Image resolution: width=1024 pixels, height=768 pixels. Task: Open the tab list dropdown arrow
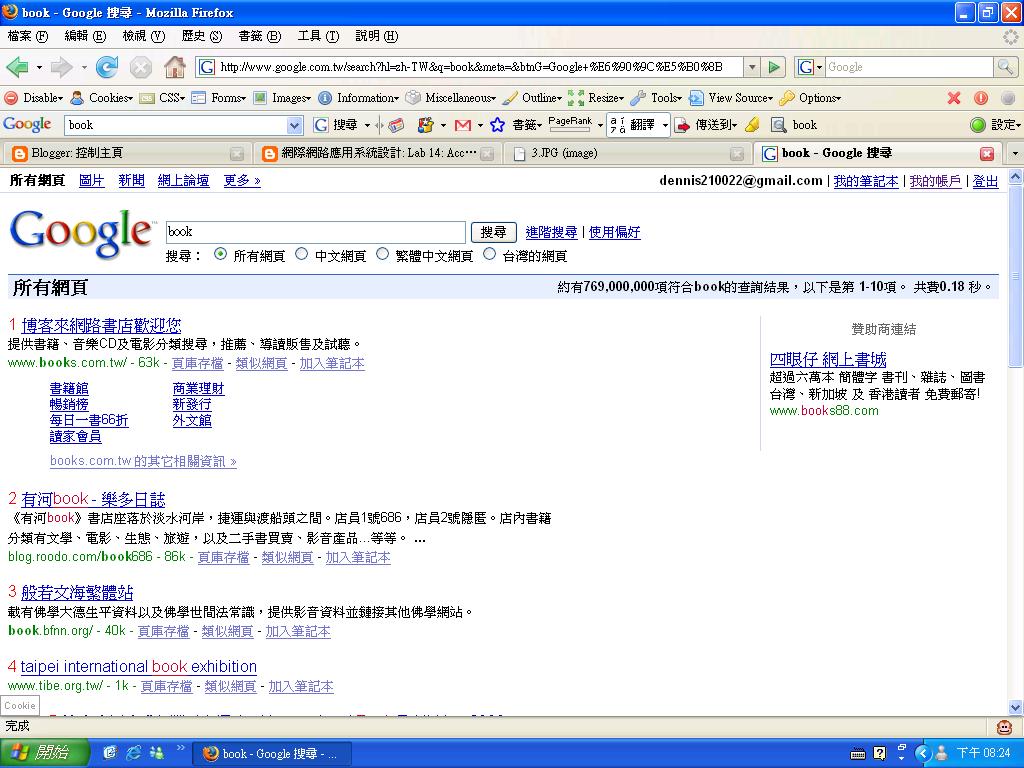1014,153
